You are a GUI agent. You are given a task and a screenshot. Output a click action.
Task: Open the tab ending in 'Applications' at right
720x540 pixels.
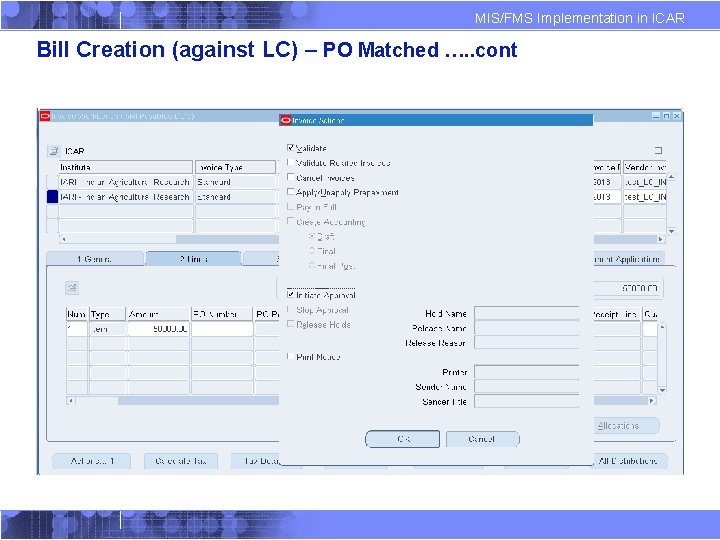[628, 259]
